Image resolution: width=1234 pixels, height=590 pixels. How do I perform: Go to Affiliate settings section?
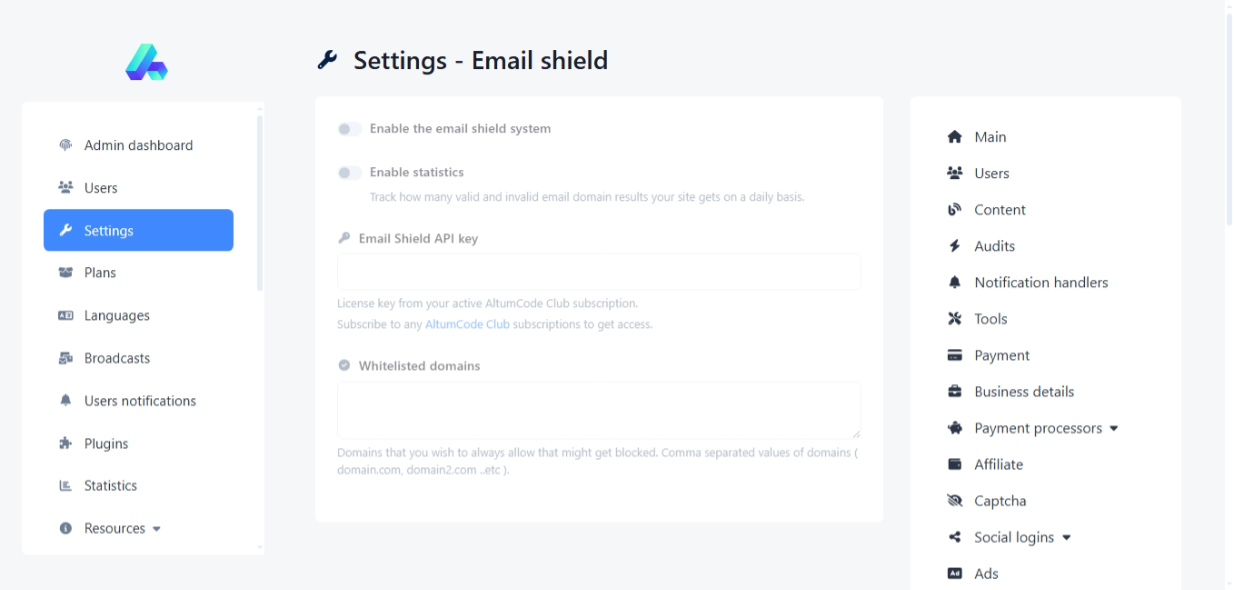tap(998, 464)
